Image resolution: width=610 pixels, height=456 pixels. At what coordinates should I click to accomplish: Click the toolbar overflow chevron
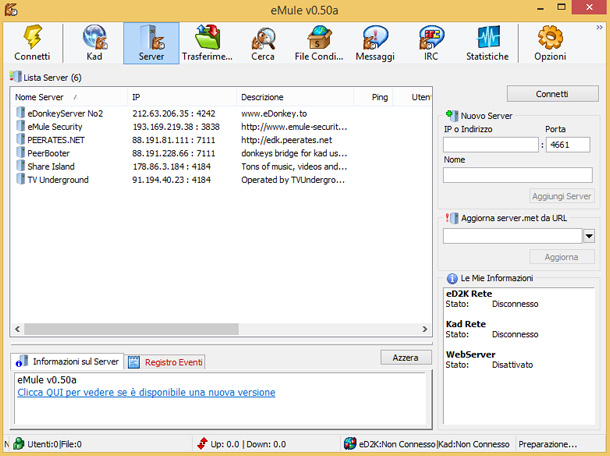[599, 27]
